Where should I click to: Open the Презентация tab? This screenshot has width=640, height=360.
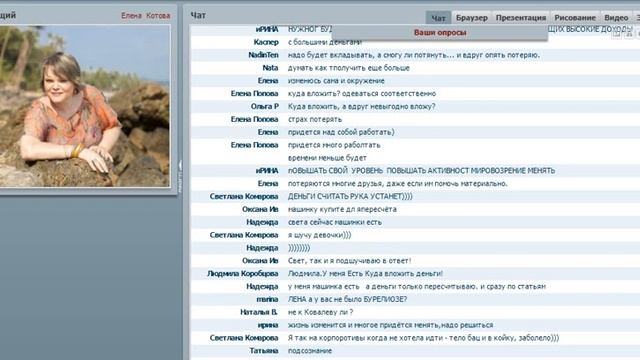pos(520,18)
